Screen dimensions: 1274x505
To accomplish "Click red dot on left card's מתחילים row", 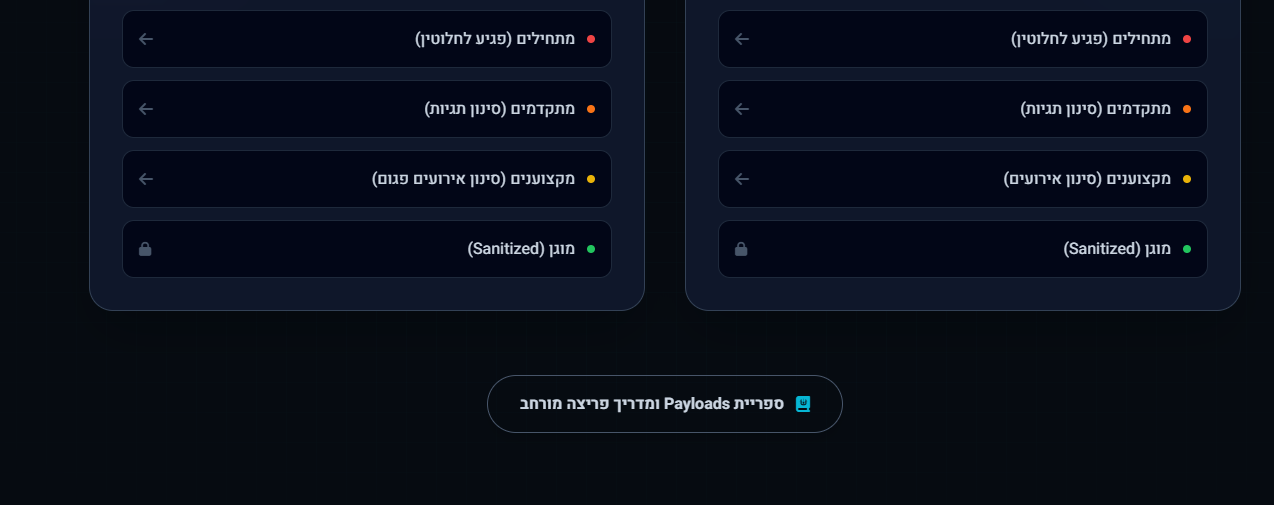I will [591, 39].
